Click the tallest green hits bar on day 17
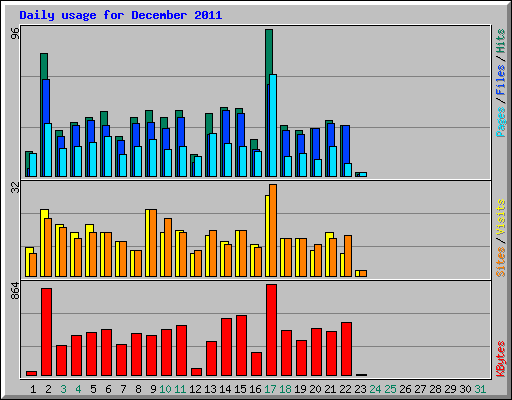This screenshot has height=400, width=512. click(x=269, y=53)
